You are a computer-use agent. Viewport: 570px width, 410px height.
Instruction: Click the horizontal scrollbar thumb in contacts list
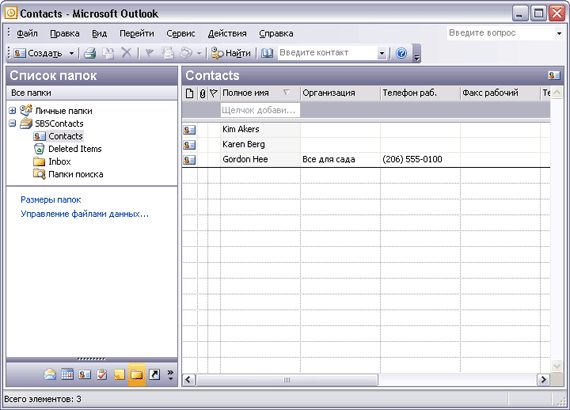[x=287, y=380]
